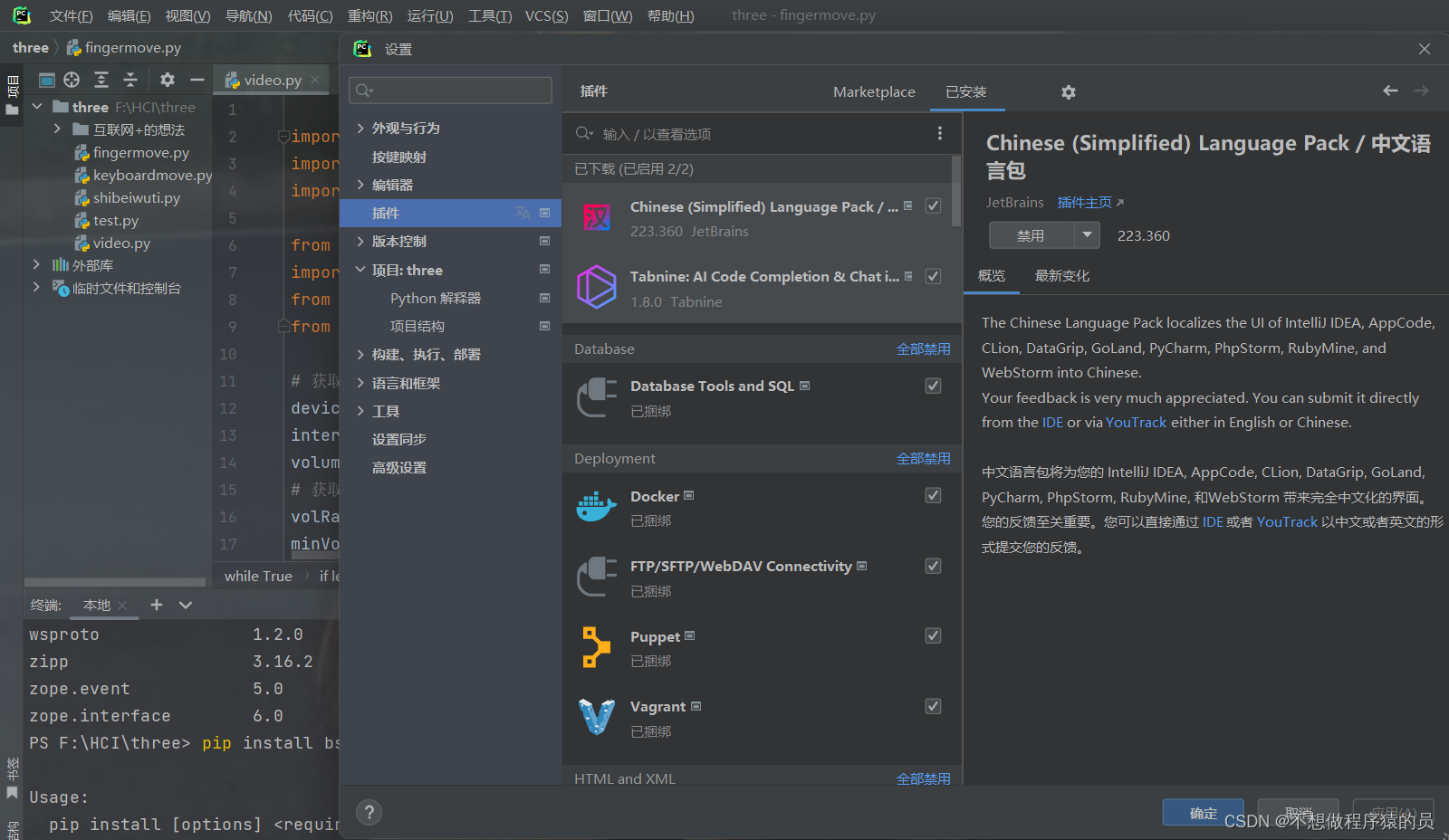Expand 语言和框架 settings section
The width and height of the screenshot is (1449, 840).
pos(360,383)
